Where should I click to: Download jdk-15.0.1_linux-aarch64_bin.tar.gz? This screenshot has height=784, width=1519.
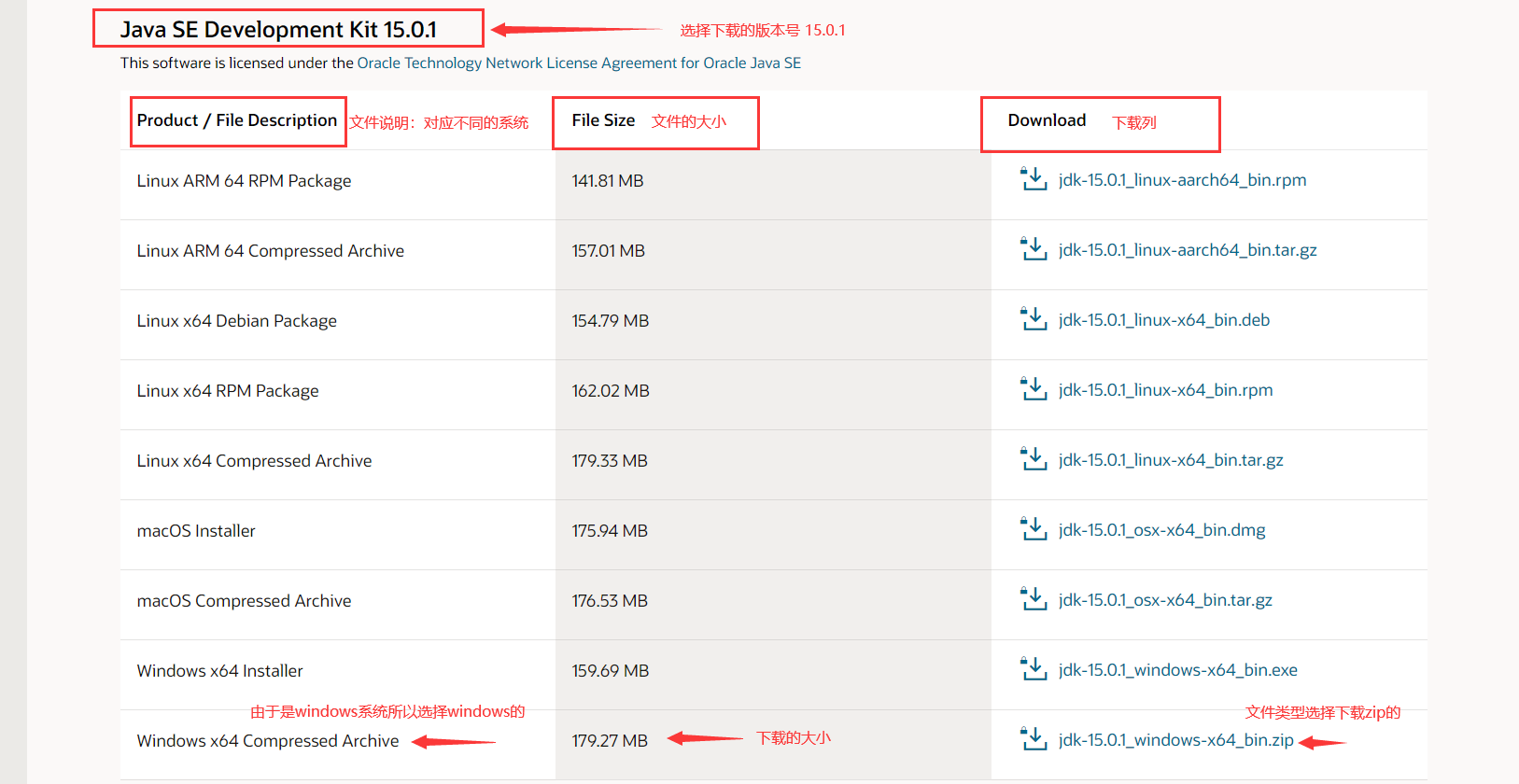1188,250
